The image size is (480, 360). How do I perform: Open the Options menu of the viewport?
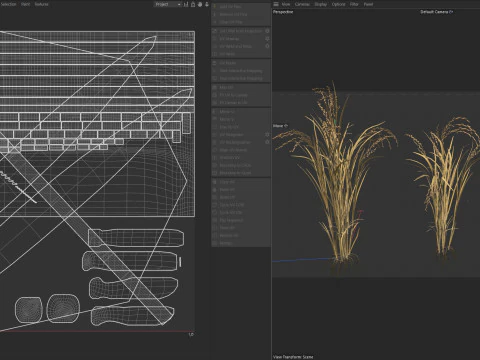(338, 4)
